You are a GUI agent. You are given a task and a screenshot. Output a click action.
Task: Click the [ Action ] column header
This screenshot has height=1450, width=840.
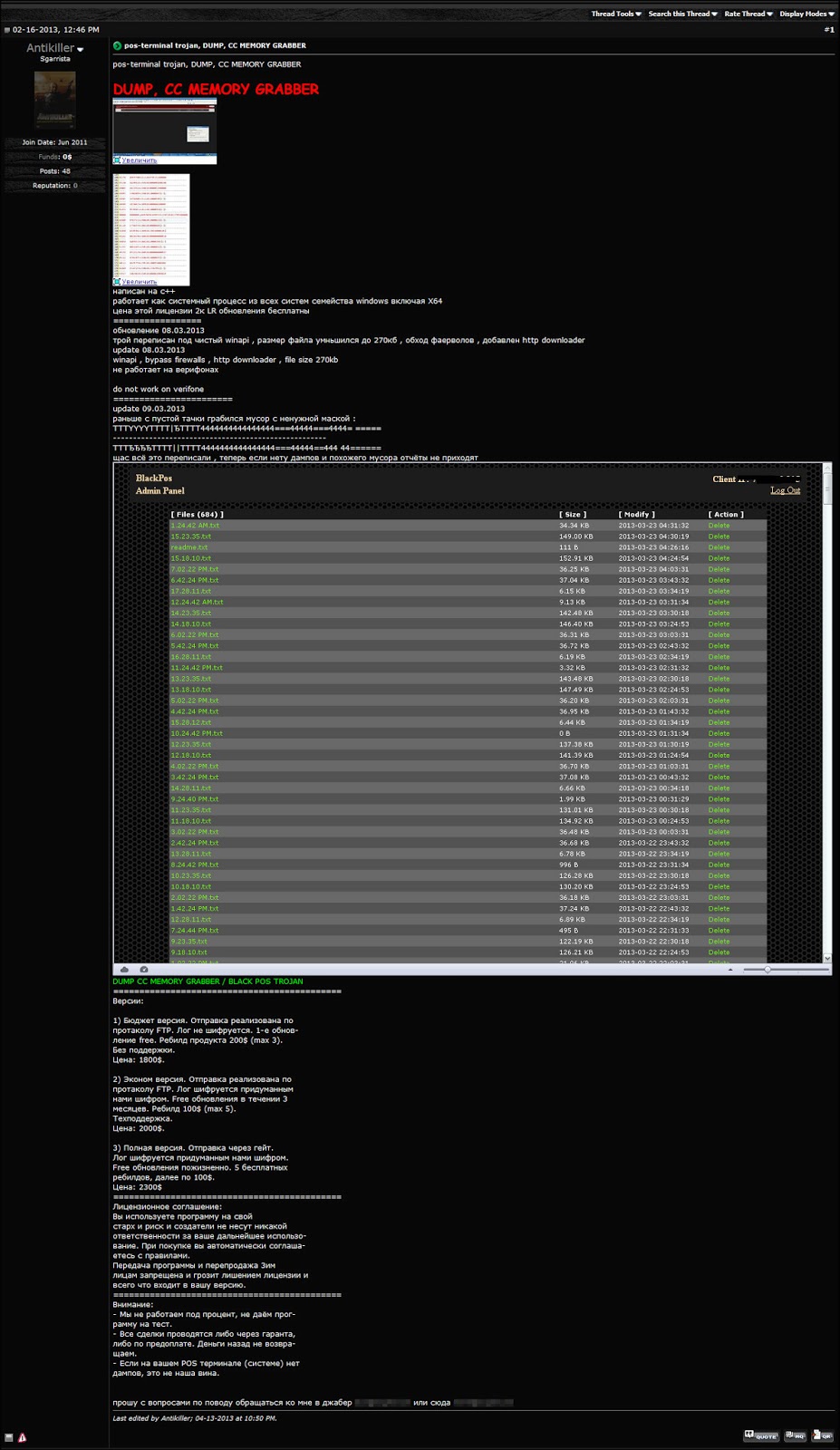[x=726, y=515]
